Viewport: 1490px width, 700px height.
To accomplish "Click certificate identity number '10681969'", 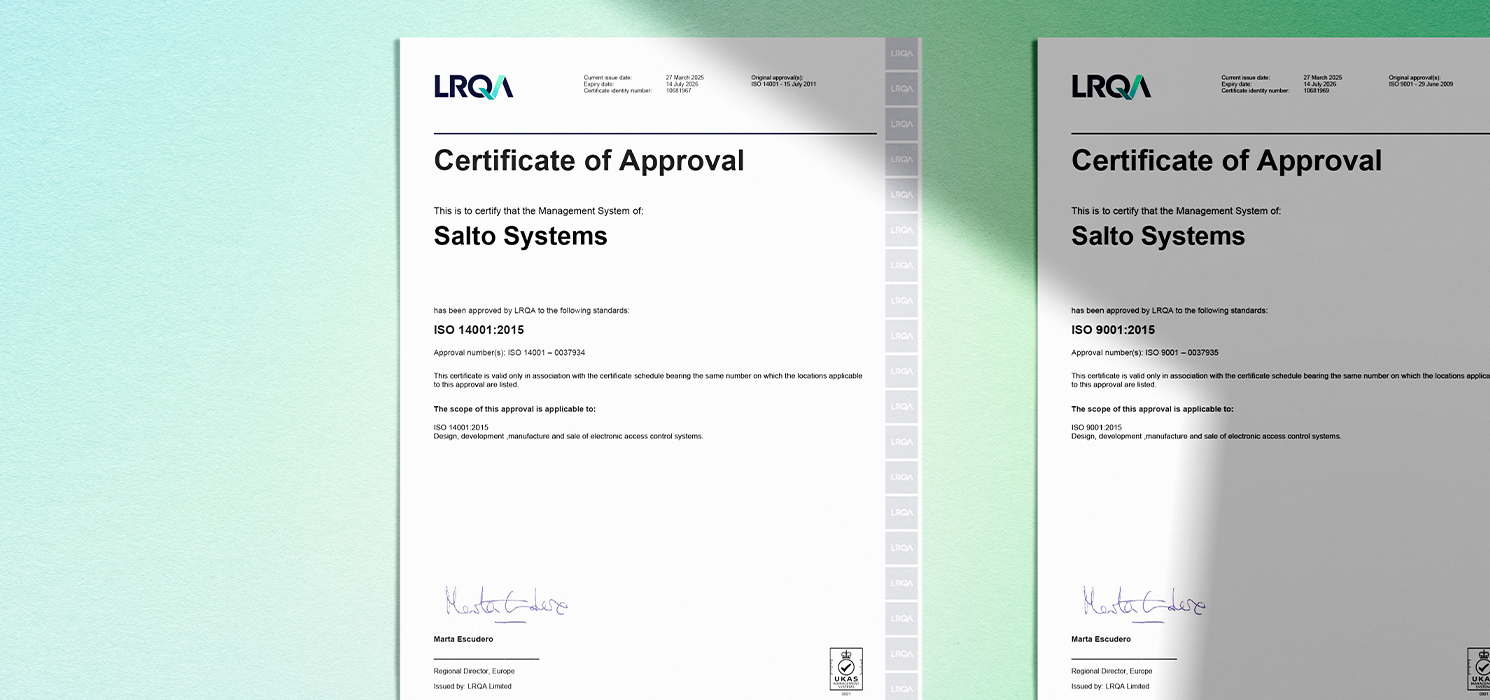I will [x=1316, y=91].
